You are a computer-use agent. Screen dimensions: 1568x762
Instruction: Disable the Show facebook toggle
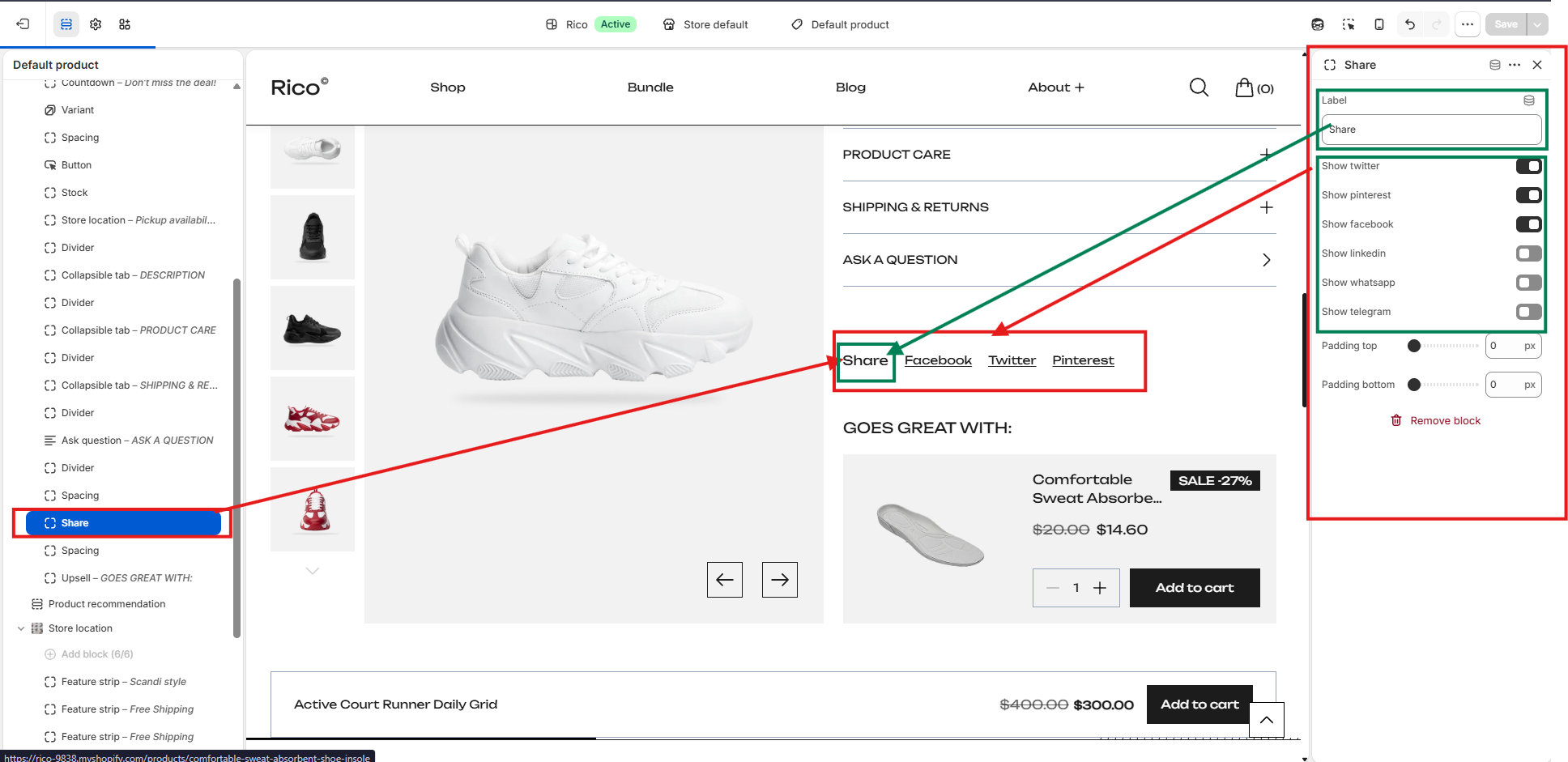[x=1529, y=224]
